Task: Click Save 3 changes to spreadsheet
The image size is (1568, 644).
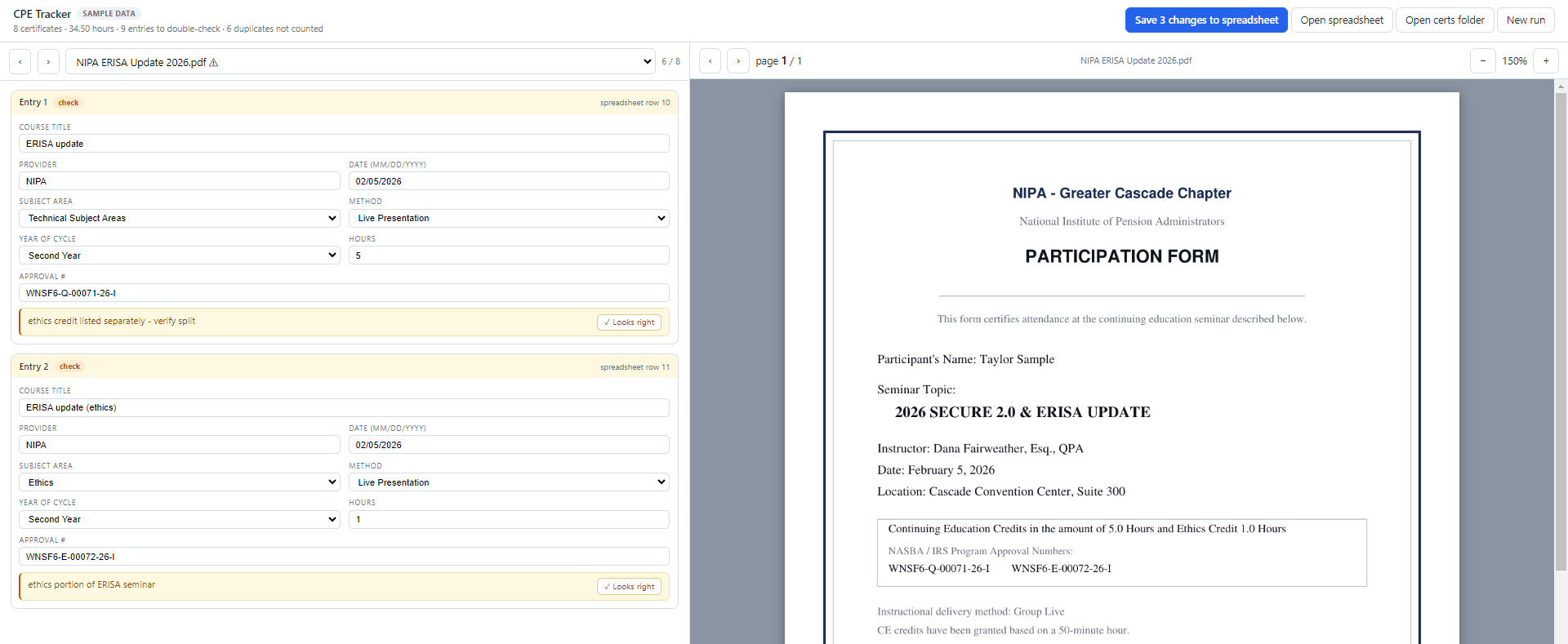Action: point(1206,20)
